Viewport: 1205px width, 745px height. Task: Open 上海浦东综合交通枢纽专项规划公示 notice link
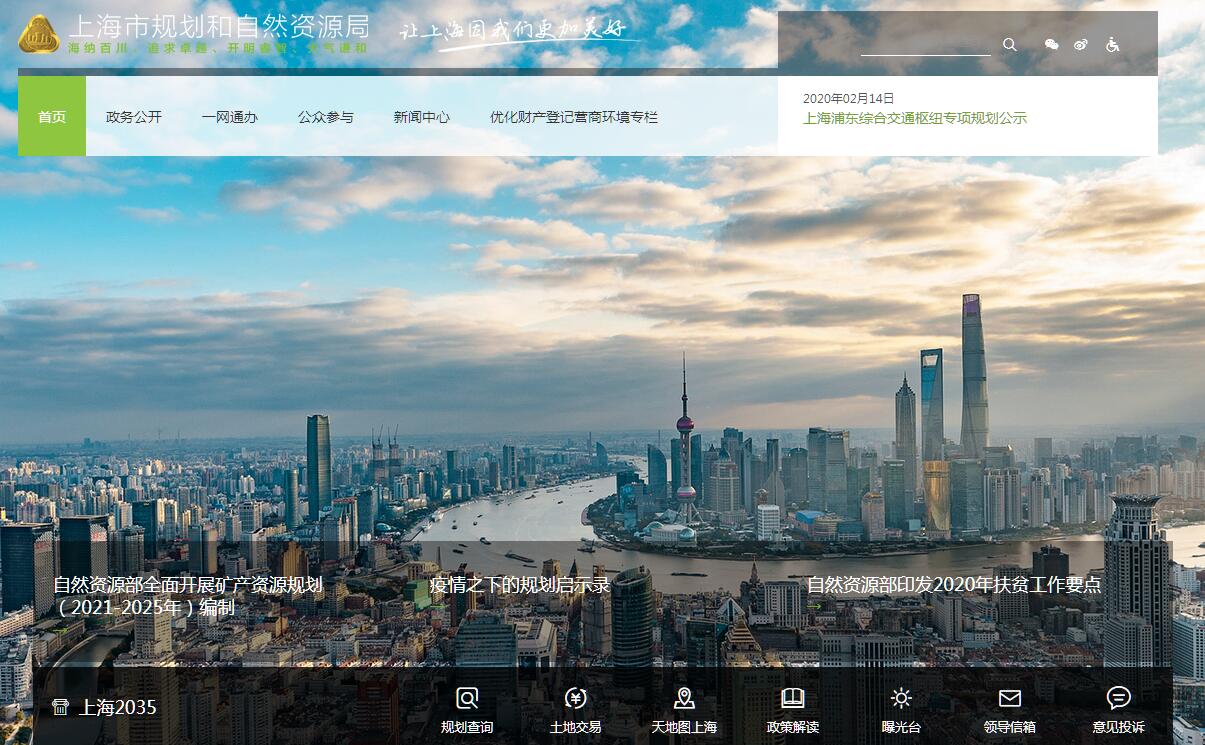(915, 118)
